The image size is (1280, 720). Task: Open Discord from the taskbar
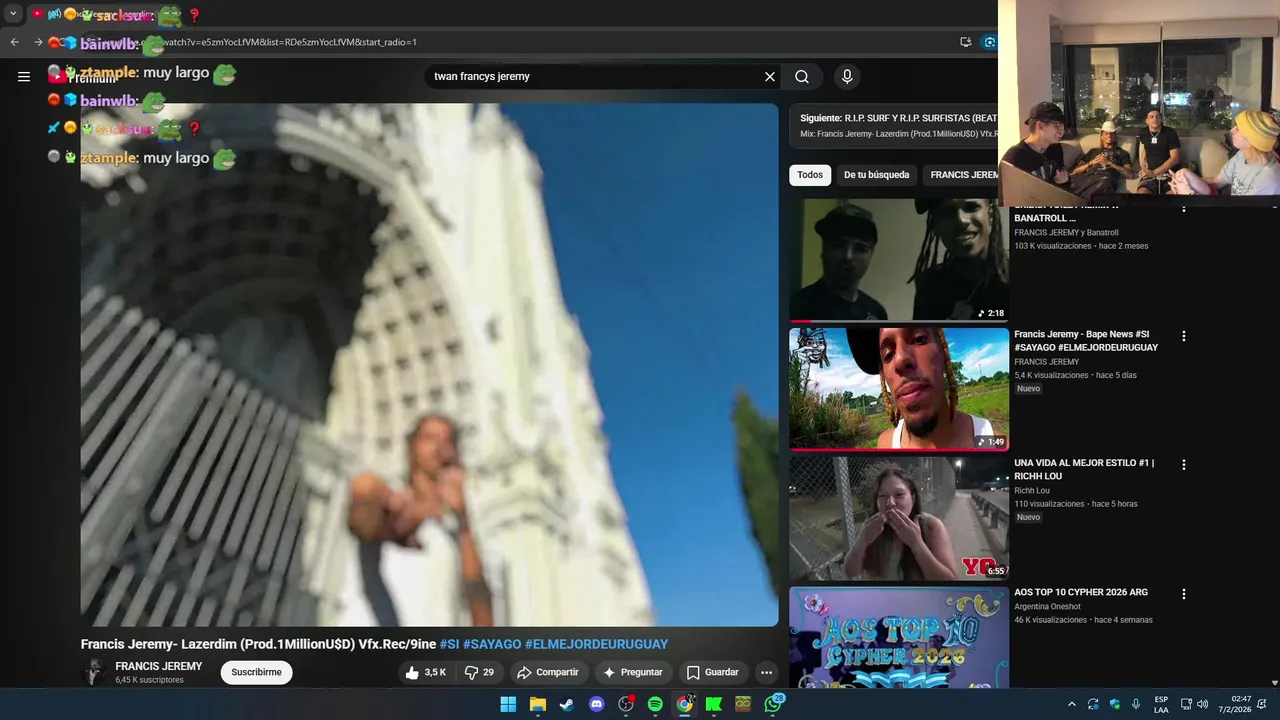pyautogui.click(x=597, y=704)
